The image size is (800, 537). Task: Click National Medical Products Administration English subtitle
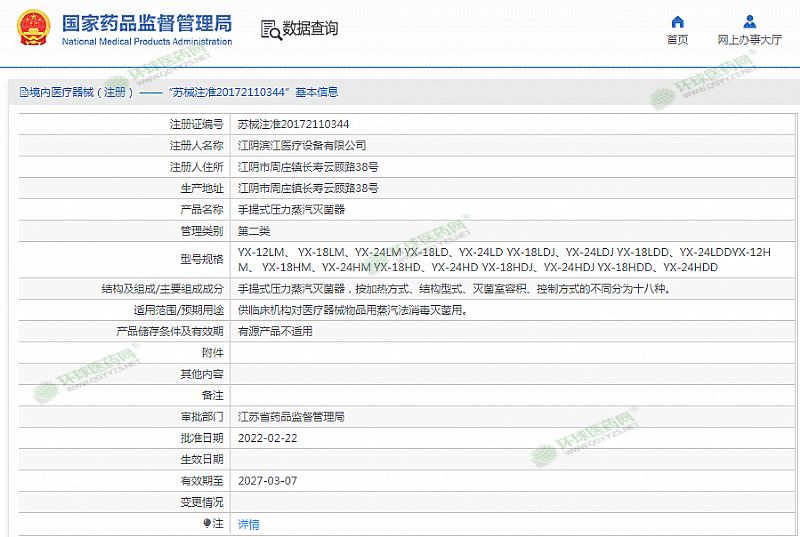coord(146,42)
